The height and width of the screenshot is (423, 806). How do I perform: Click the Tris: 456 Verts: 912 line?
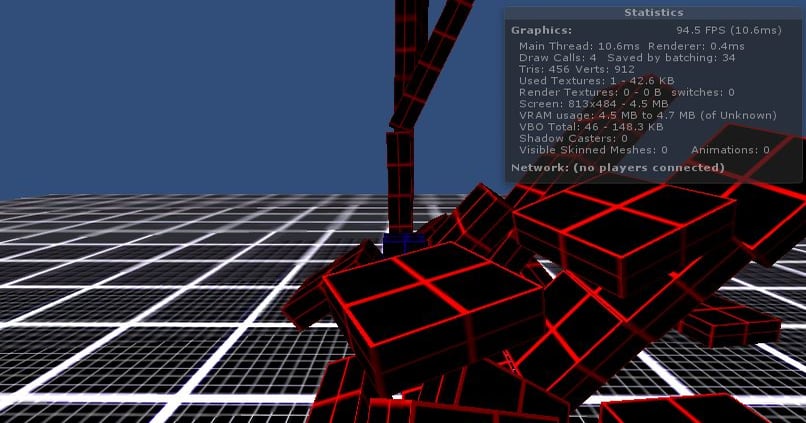577,69
